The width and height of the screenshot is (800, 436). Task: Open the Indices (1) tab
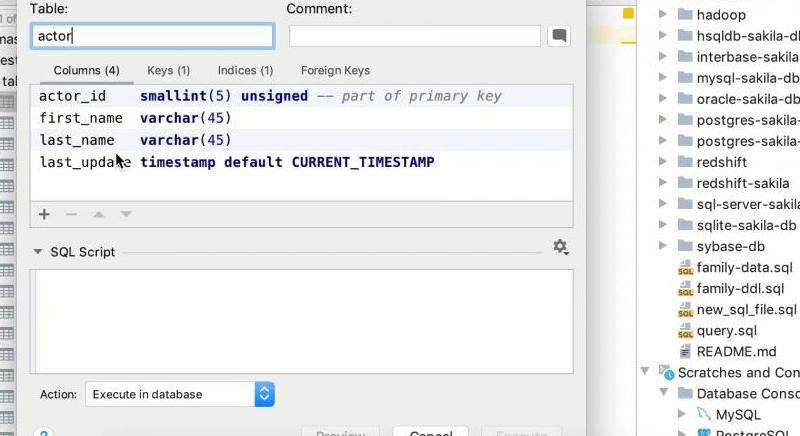(245, 71)
